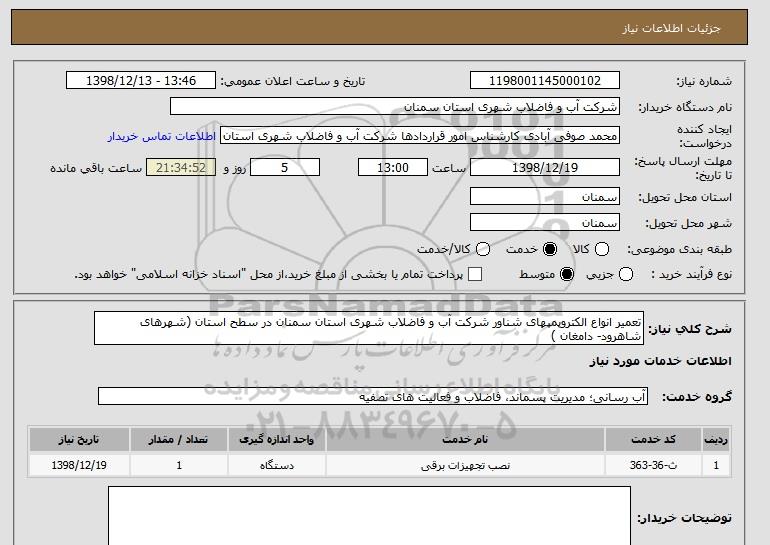Screen dimensions: 770x545
Task: Click the شماره نیاز label
Action: pos(704,81)
